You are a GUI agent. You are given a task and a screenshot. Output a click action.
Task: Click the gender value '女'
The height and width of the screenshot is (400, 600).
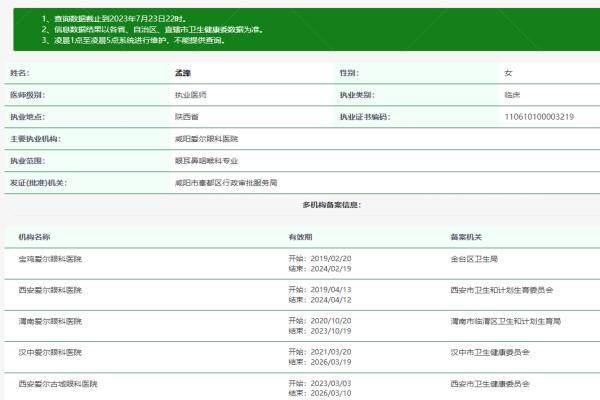(508, 73)
